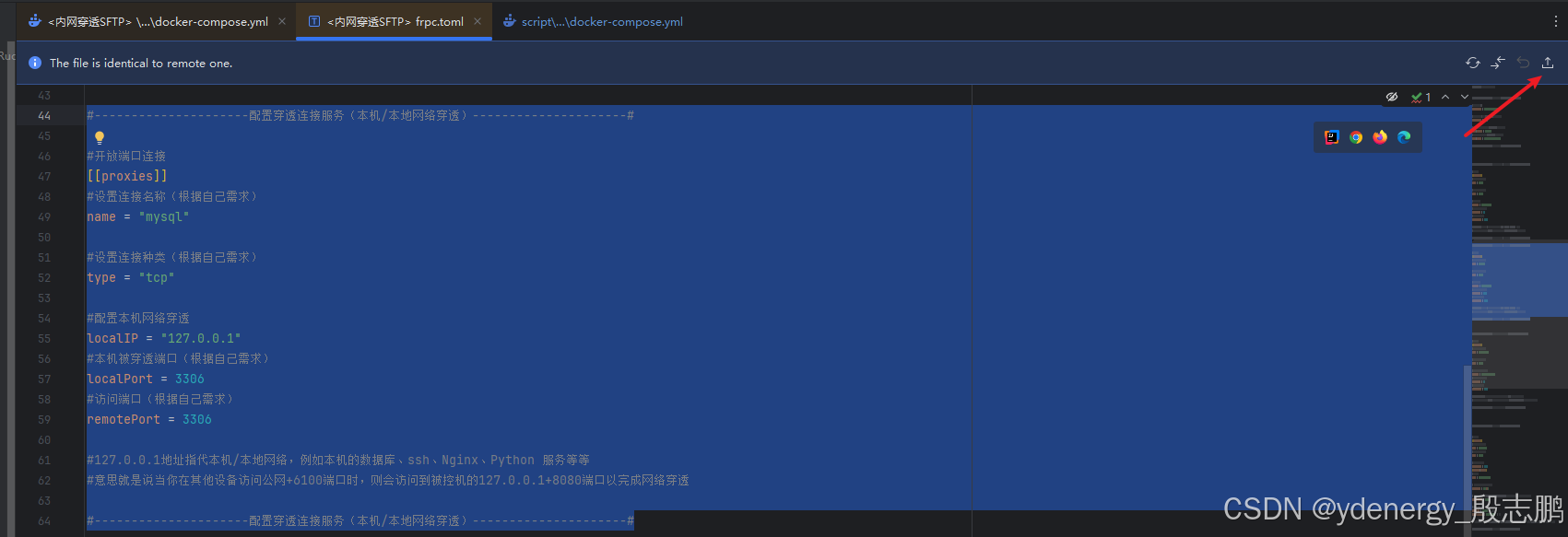
Task: Close the frpc.toml tab
Action: (477, 21)
